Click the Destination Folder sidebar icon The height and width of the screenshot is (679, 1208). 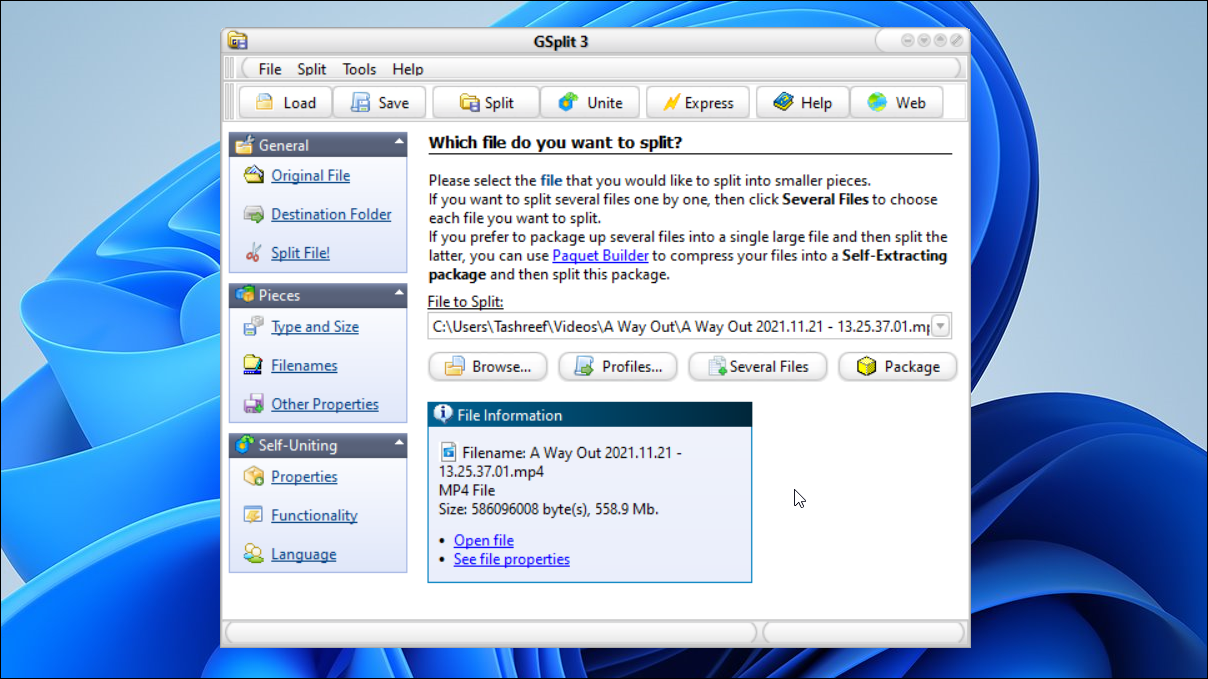coord(253,214)
